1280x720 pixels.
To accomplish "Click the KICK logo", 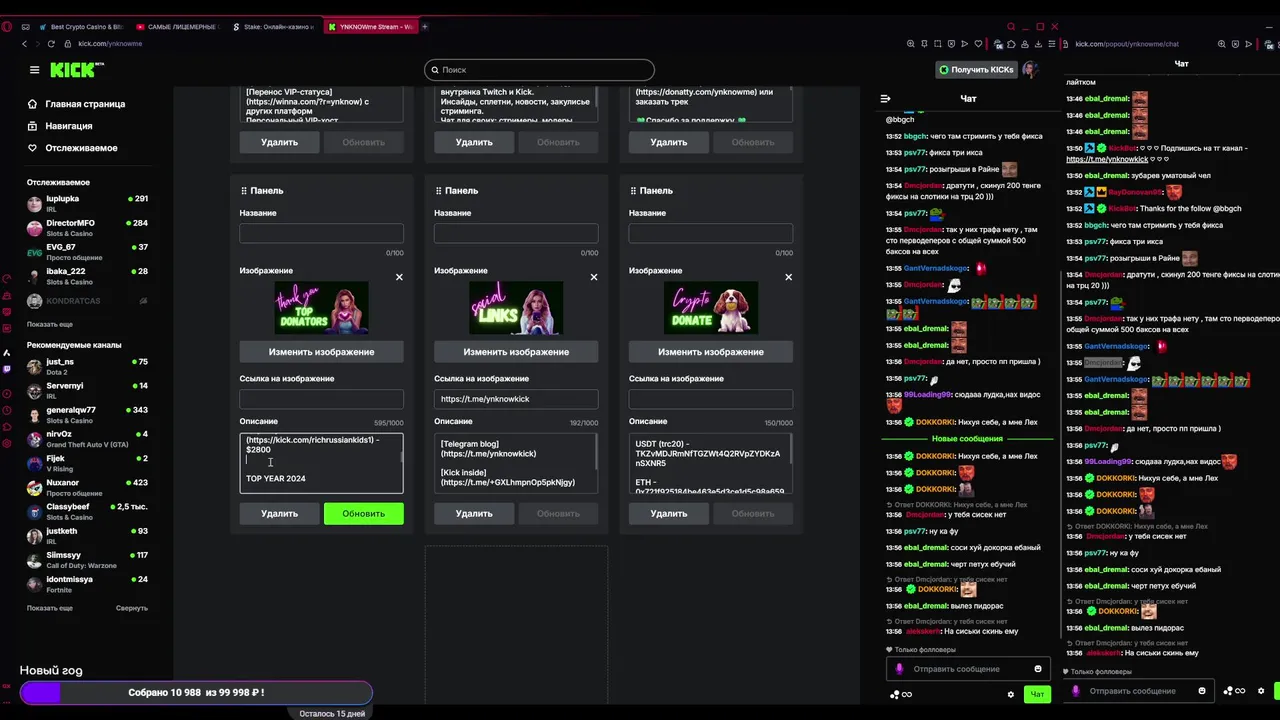I will 76,69.
